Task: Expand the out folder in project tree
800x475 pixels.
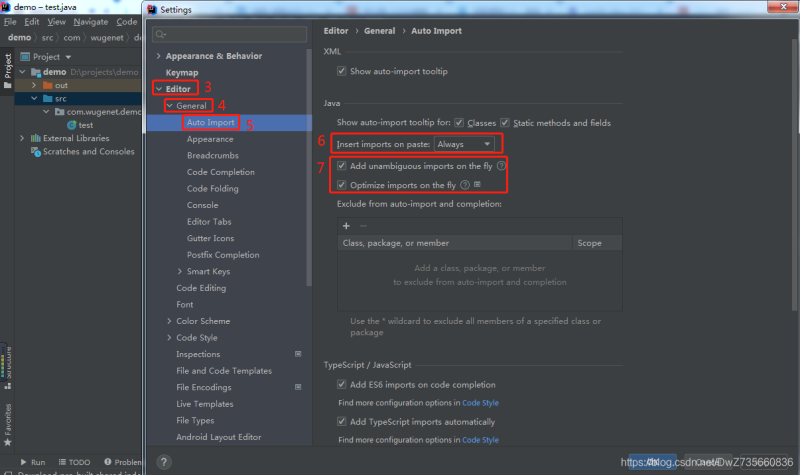Action: pos(34,85)
